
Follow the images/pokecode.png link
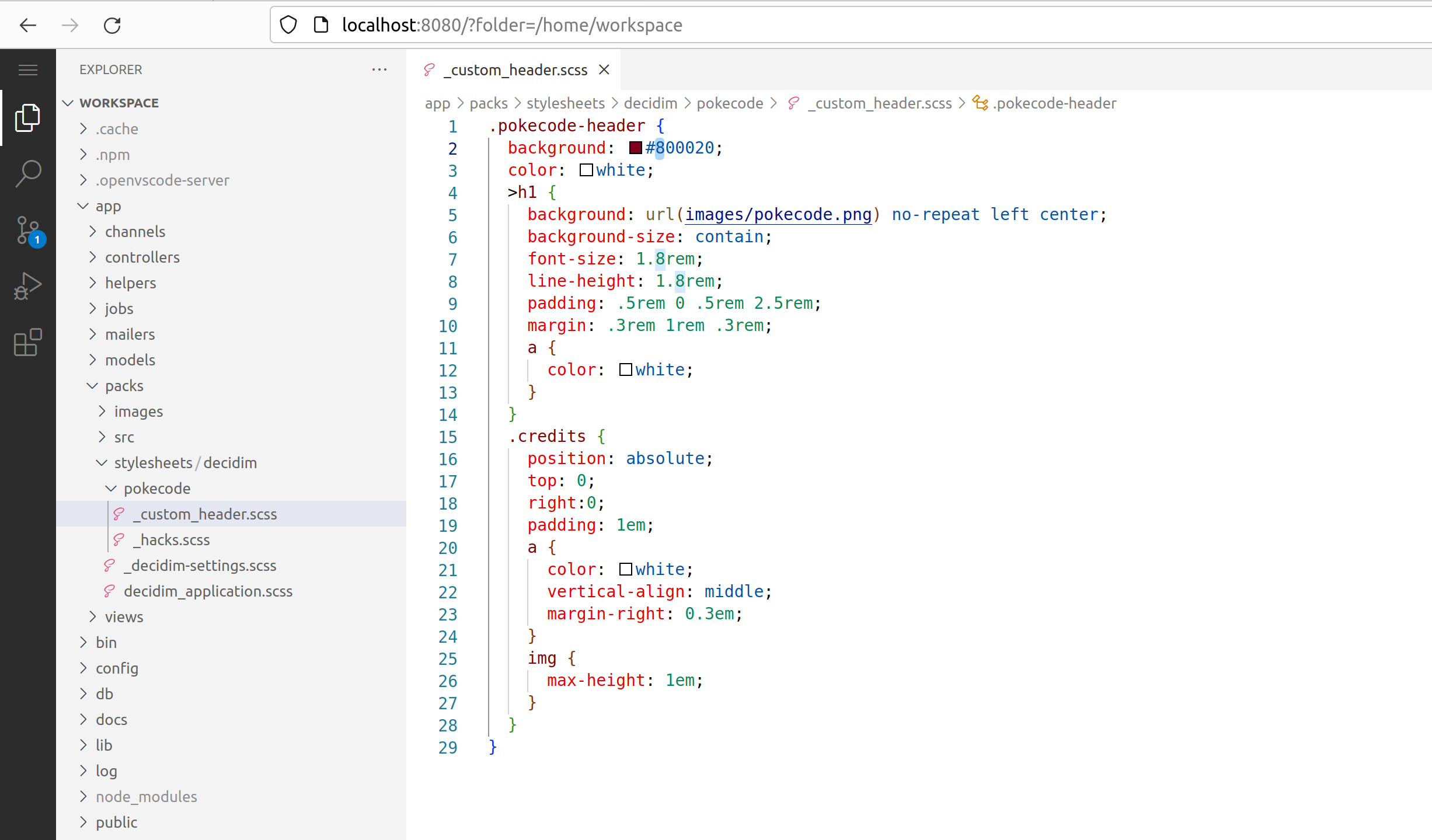(778, 215)
